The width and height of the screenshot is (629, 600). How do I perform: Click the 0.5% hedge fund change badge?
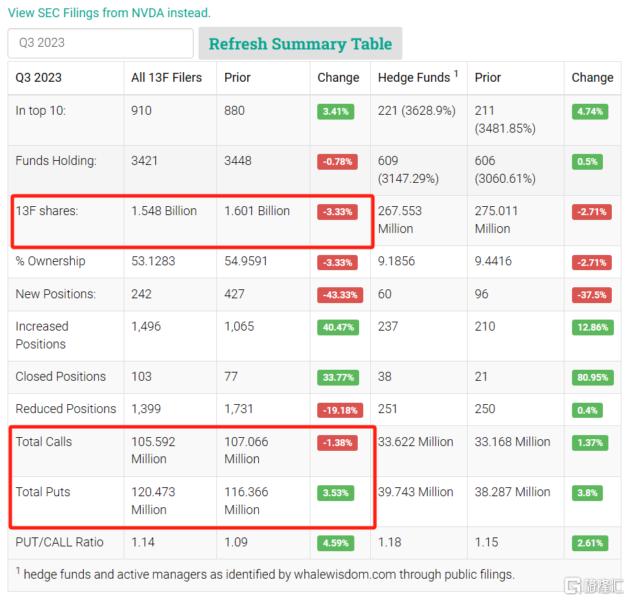[587, 162]
